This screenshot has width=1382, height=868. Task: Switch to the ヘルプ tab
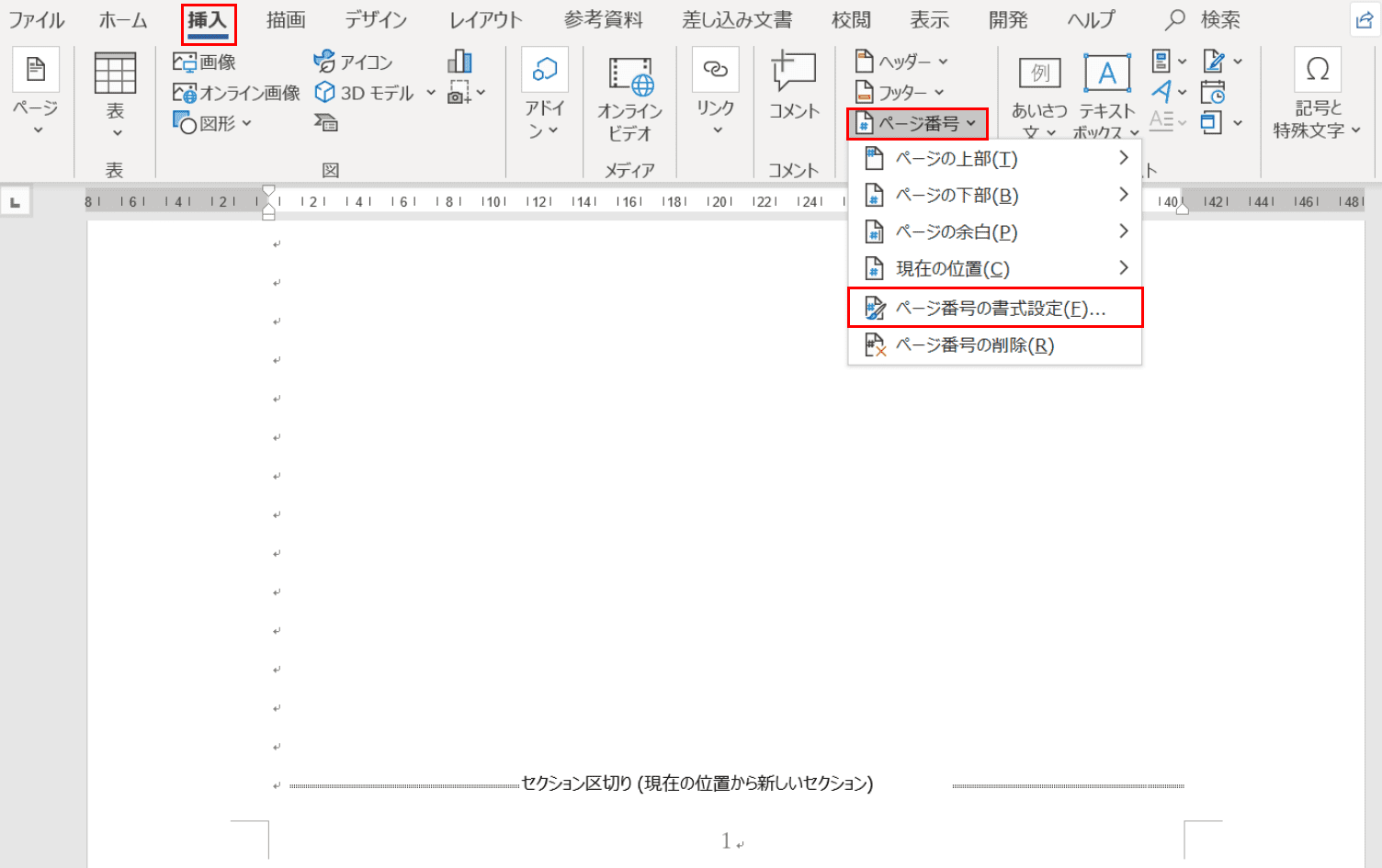click(1092, 19)
